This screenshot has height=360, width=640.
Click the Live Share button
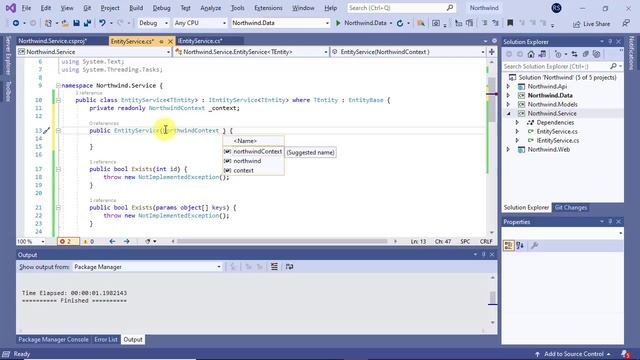point(591,24)
